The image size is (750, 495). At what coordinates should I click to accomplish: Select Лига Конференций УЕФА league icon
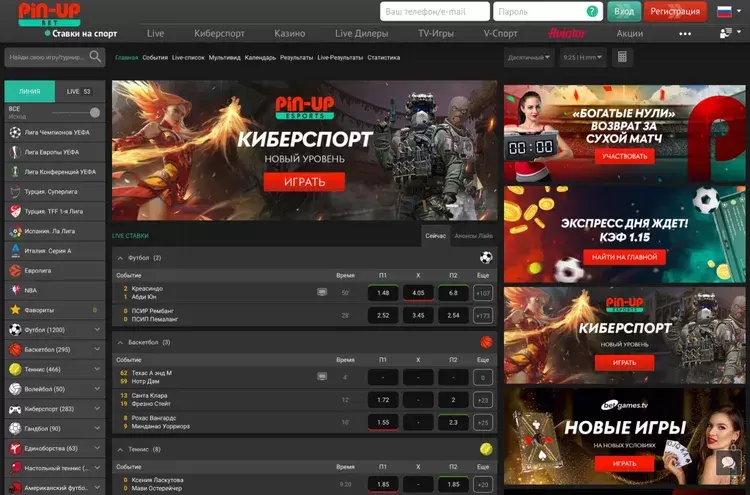click(x=15, y=172)
